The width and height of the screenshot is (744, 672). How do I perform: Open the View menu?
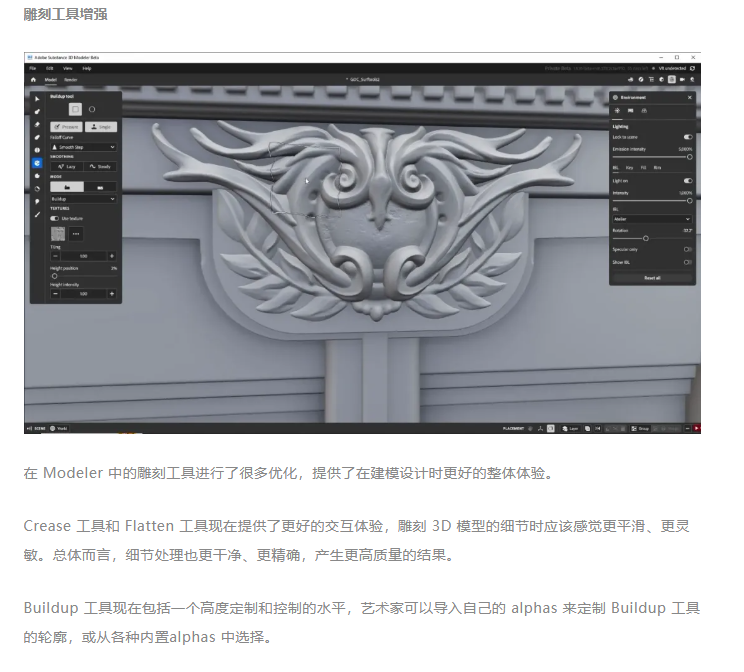[68, 68]
